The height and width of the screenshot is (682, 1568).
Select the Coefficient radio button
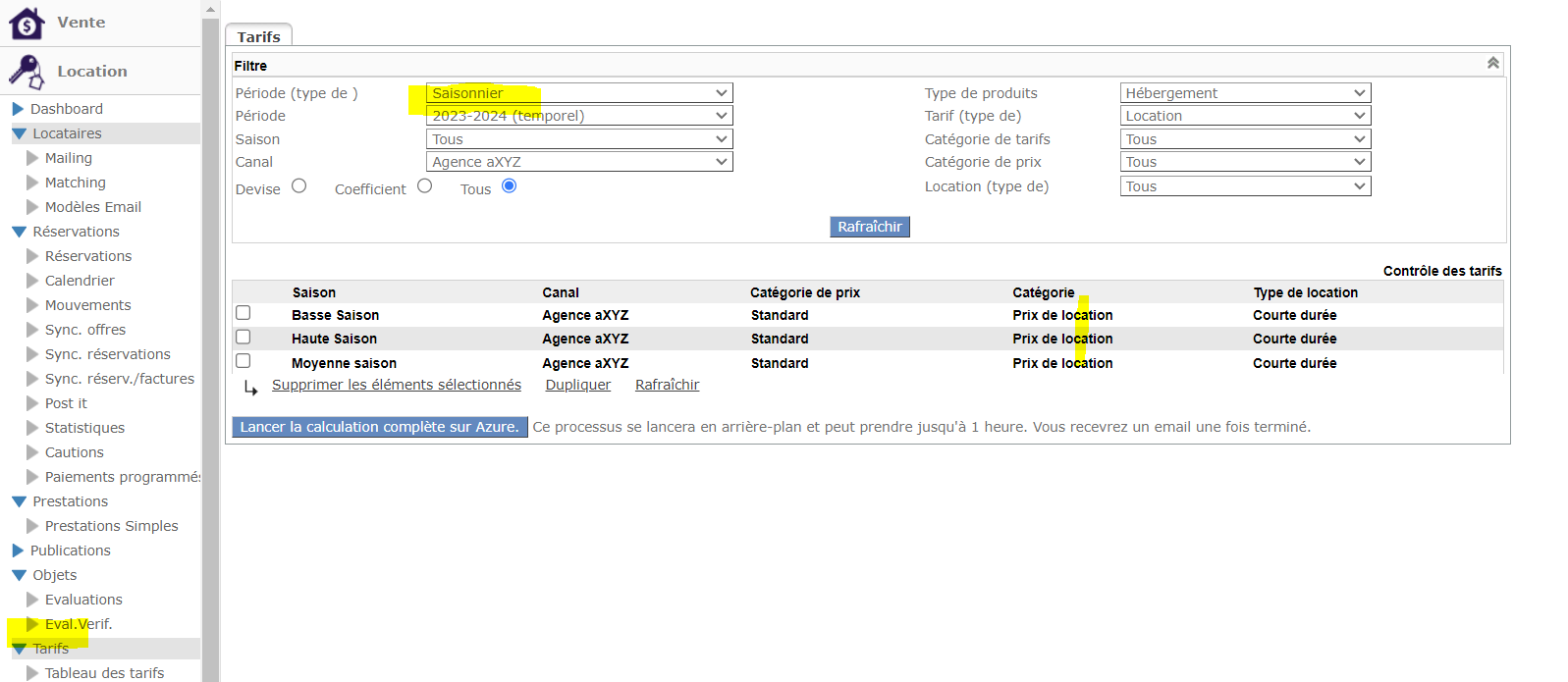point(424,185)
